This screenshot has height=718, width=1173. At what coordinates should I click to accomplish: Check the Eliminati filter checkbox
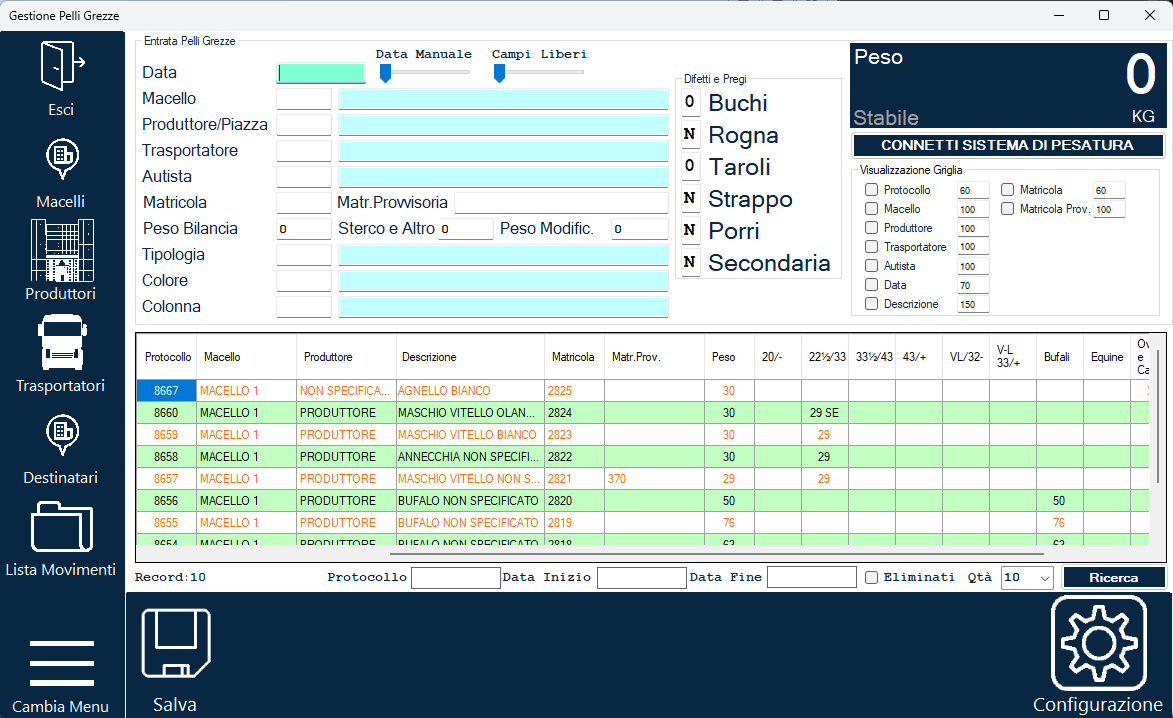pos(872,577)
